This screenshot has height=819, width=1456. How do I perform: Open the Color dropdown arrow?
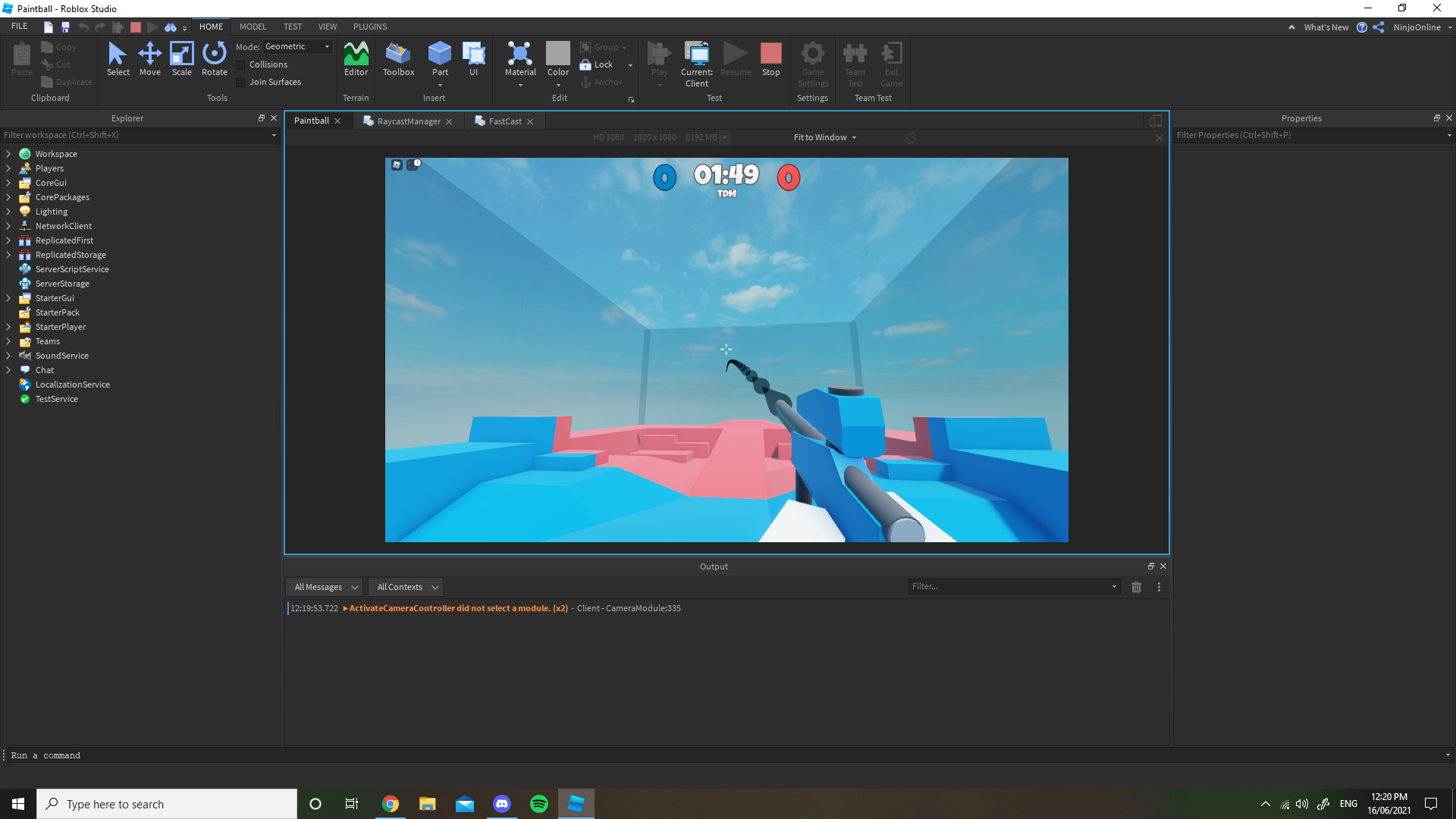(x=558, y=86)
